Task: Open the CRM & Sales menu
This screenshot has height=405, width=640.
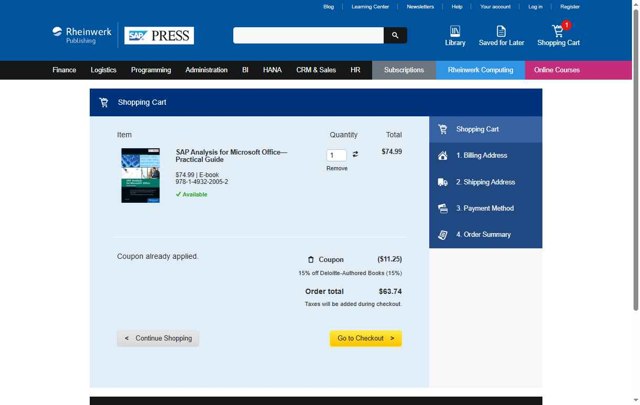Action: (316, 70)
